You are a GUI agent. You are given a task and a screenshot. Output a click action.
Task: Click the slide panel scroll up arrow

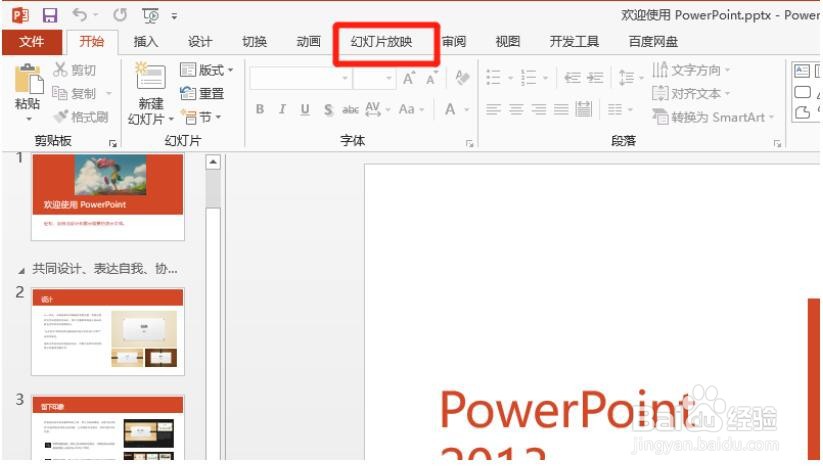coord(213,162)
